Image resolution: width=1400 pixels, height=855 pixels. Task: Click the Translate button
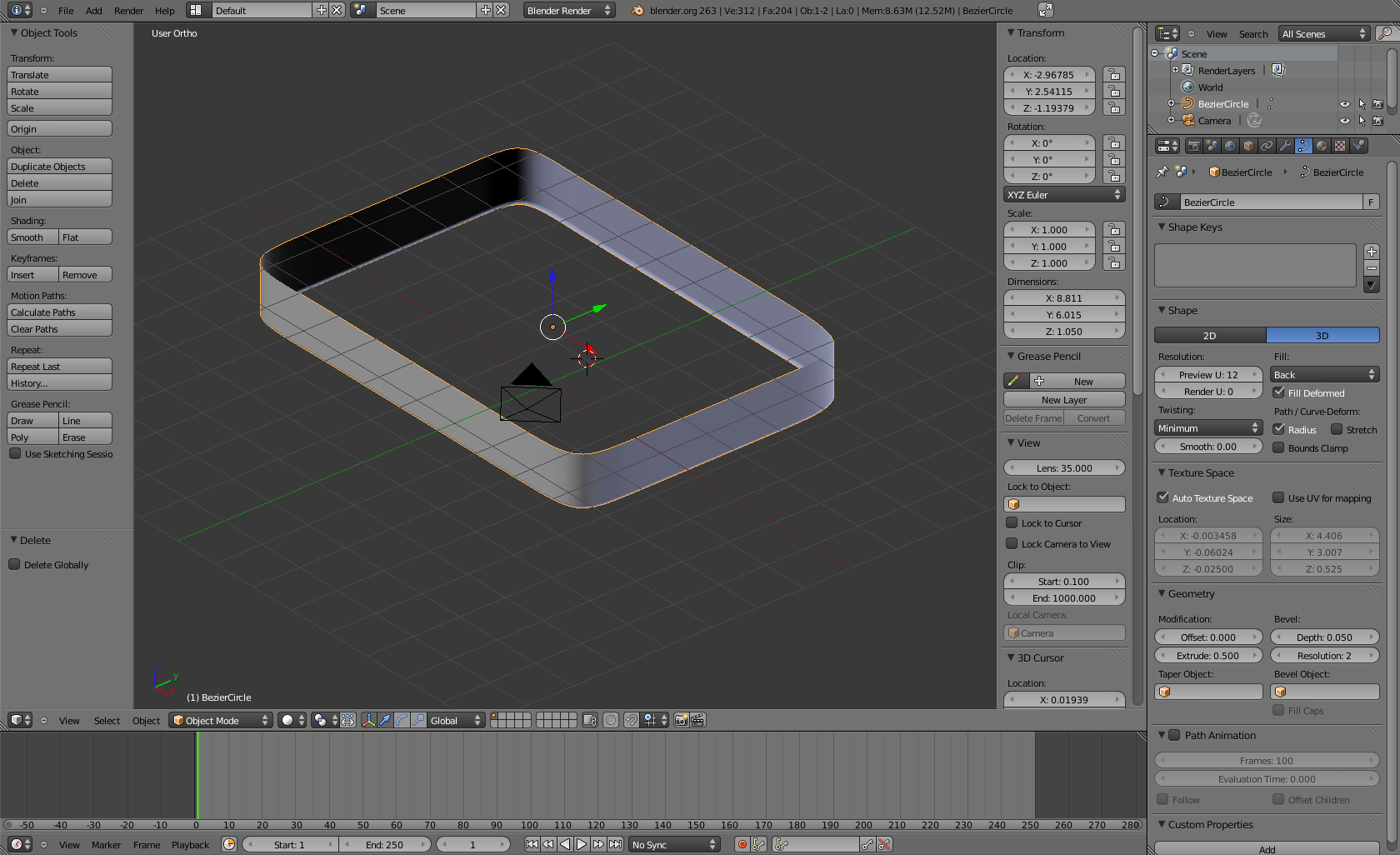pyautogui.click(x=59, y=74)
